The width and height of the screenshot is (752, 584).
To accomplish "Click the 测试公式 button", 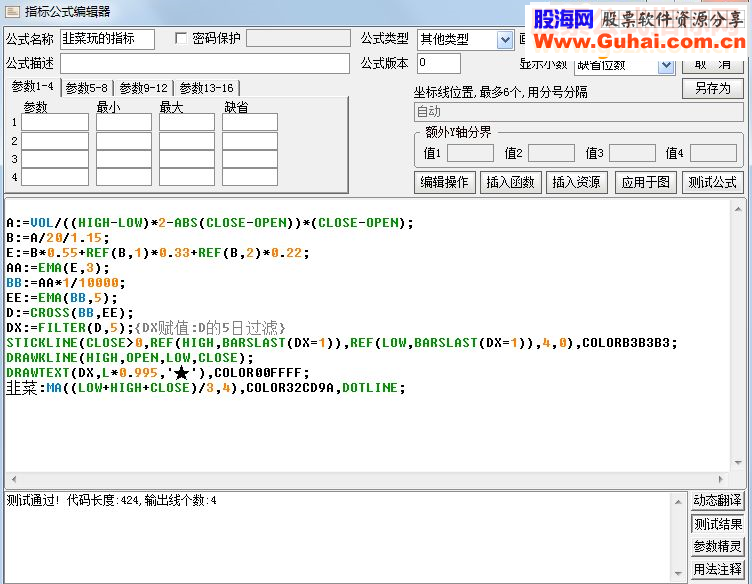I will coord(713,182).
